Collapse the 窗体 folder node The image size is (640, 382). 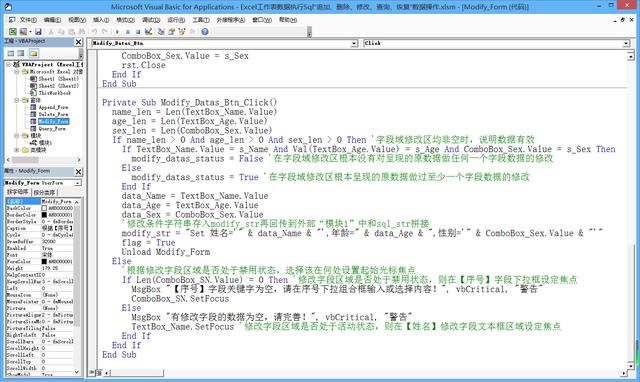pos(17,100)
